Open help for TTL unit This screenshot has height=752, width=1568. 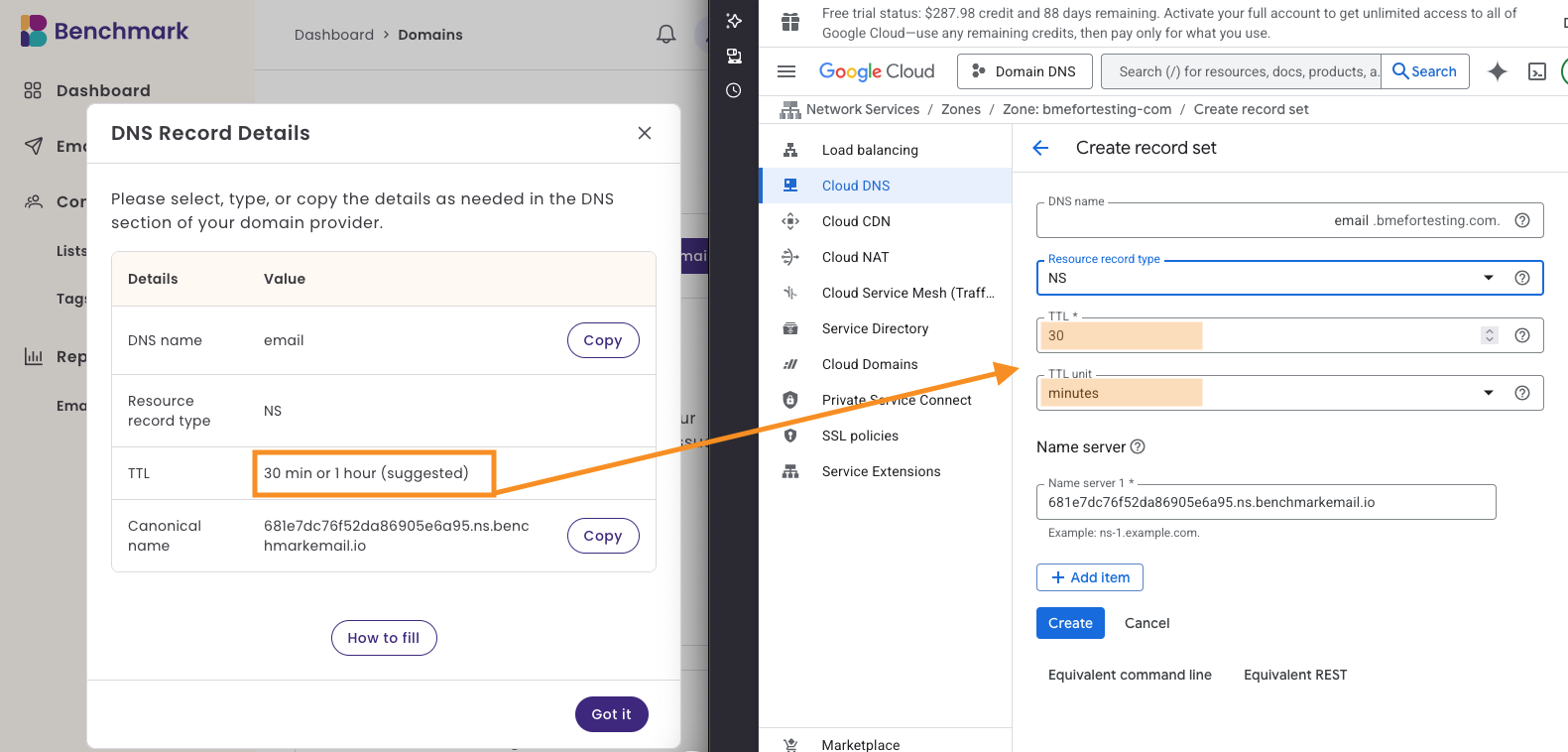tap(1522, 393)
